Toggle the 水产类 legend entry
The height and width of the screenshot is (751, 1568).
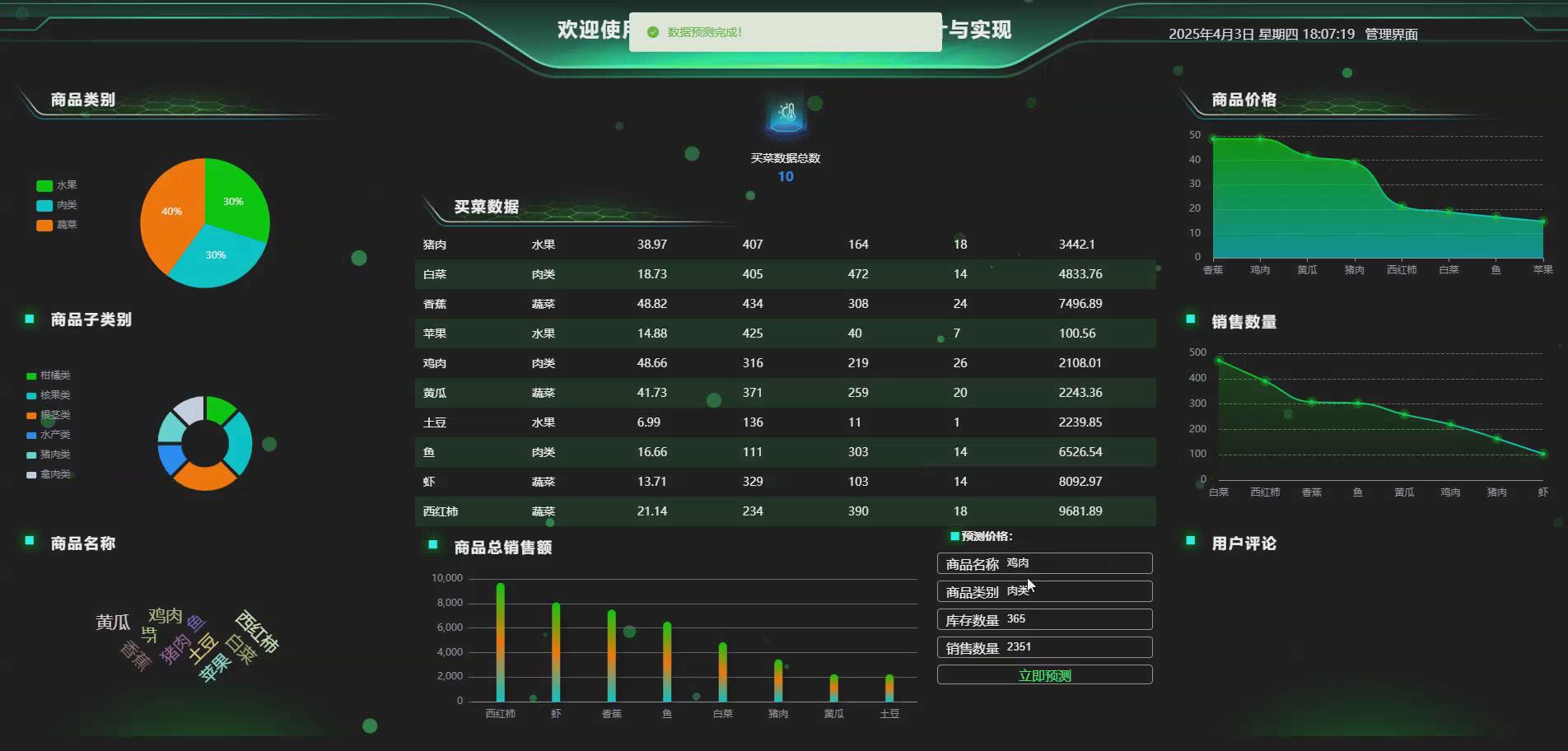click(49, 435)
